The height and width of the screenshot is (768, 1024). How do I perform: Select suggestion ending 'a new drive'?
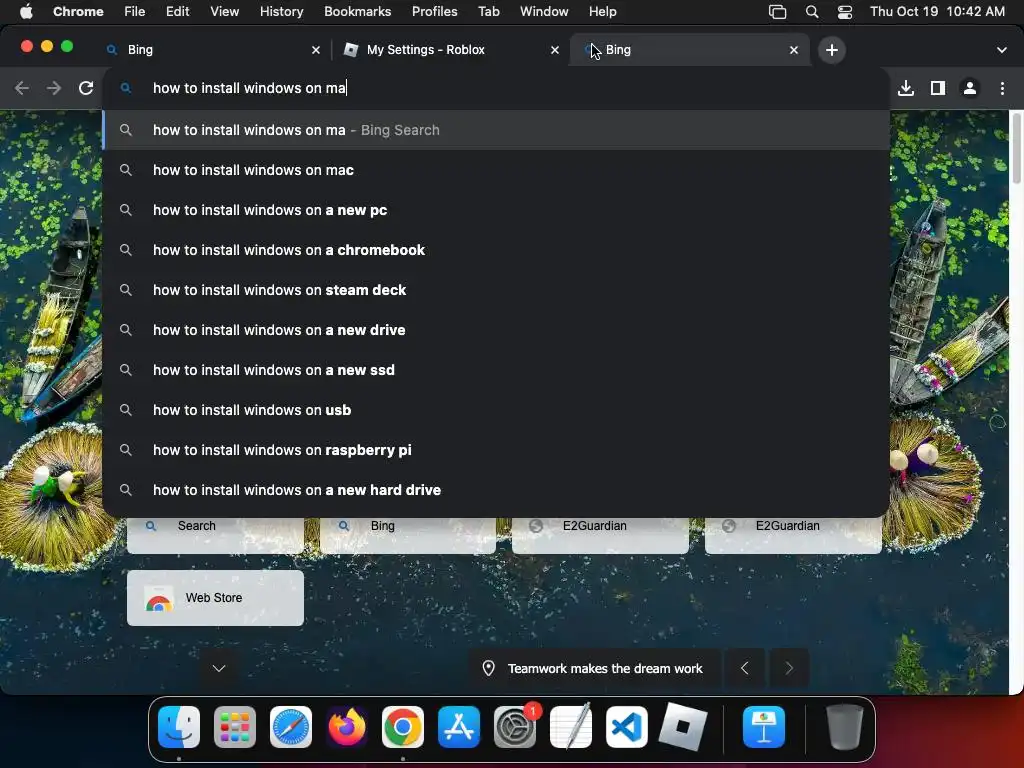coord(496,330)
